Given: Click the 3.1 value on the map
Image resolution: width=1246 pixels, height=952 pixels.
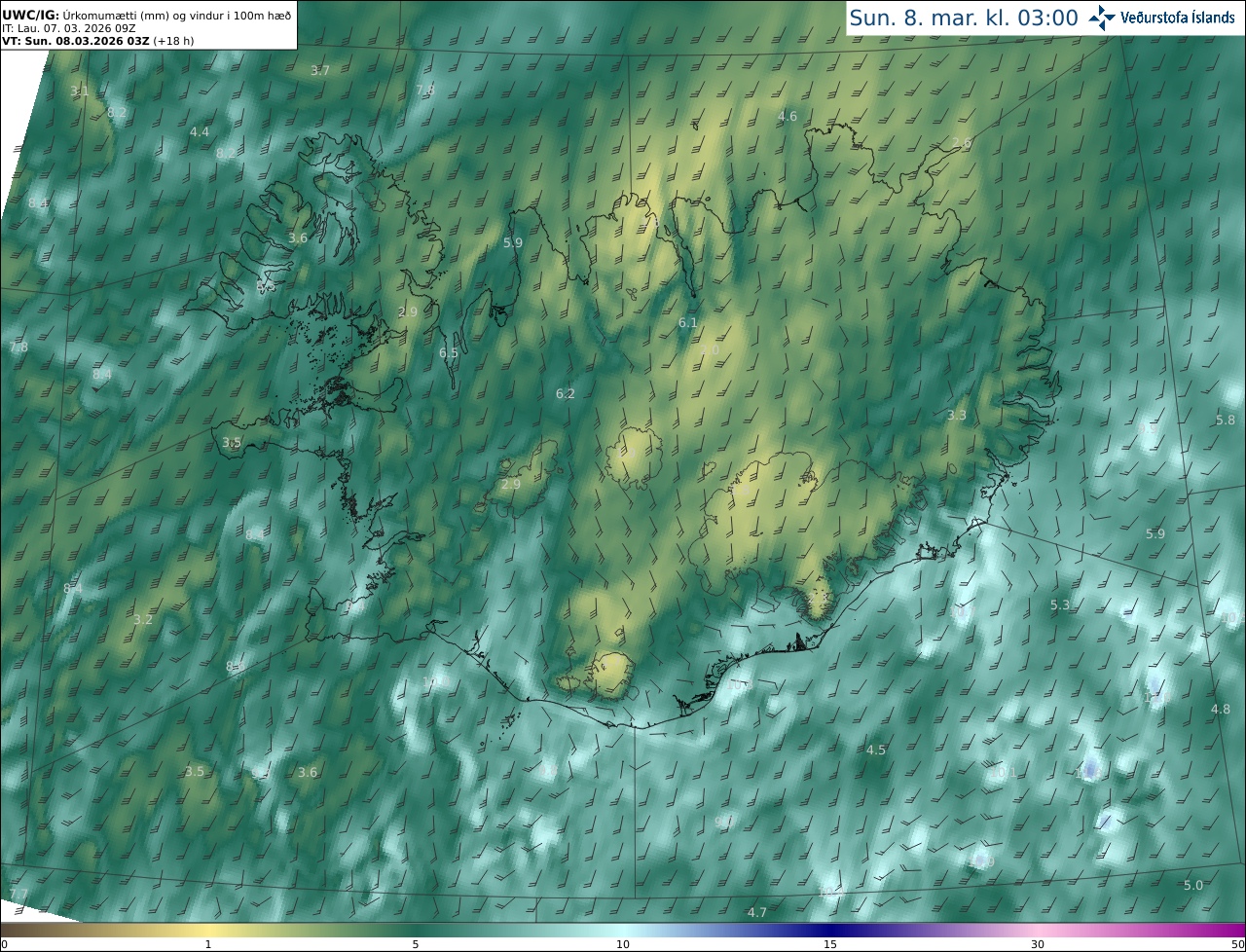Looking at the screenshot, I should click(x=80, y=92).
